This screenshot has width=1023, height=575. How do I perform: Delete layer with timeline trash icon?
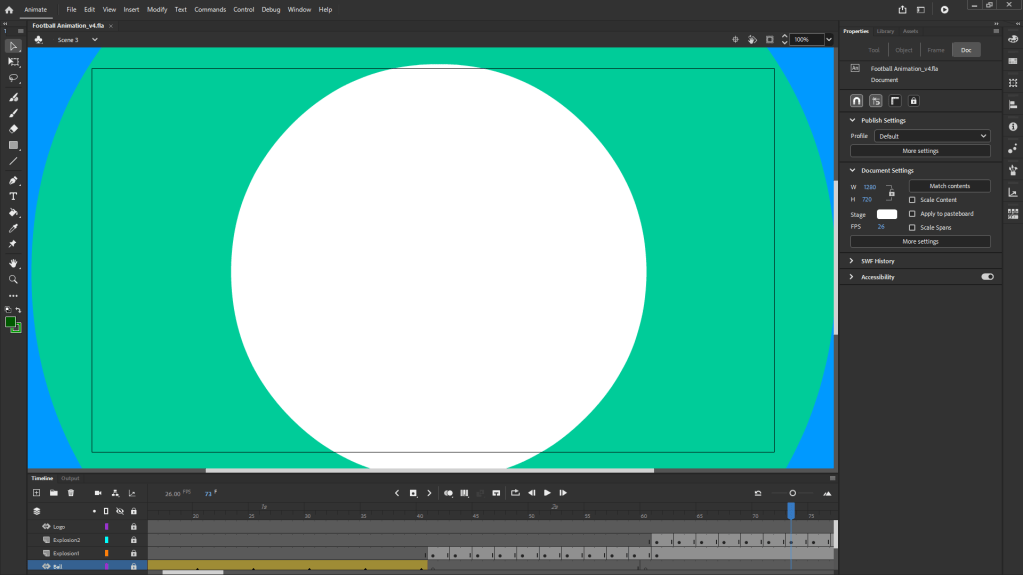click(71, 493)
